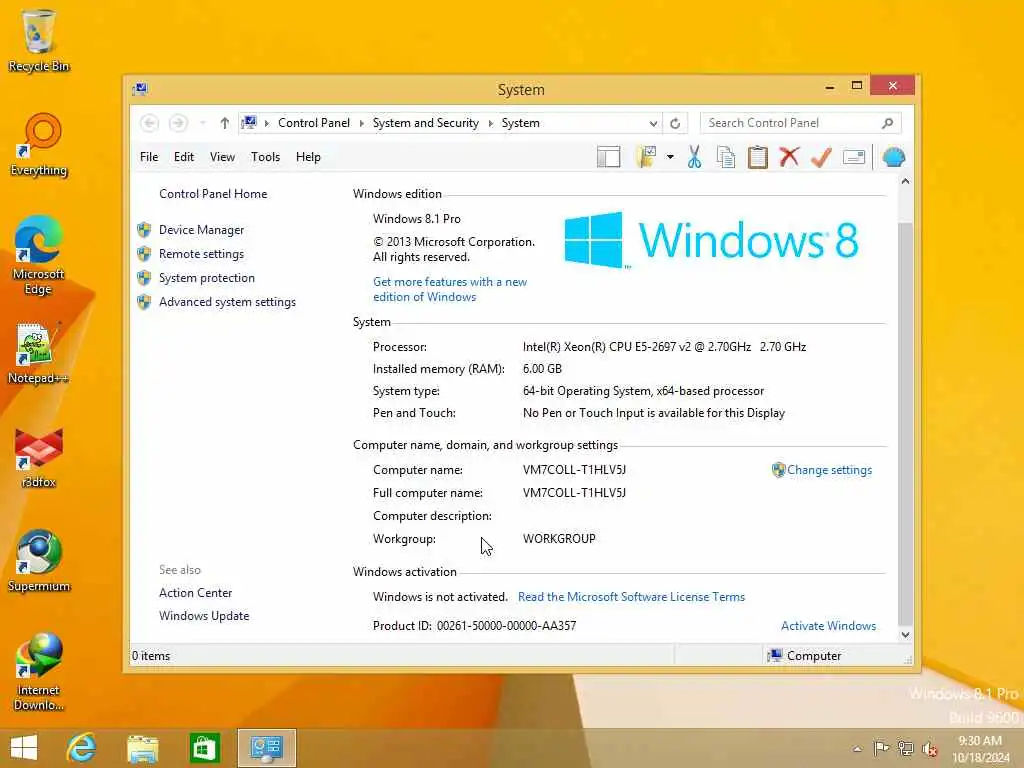Read the Microsoft Software License Terms
This screenshot has height=768, width=1024.
[x=631, y=597]
